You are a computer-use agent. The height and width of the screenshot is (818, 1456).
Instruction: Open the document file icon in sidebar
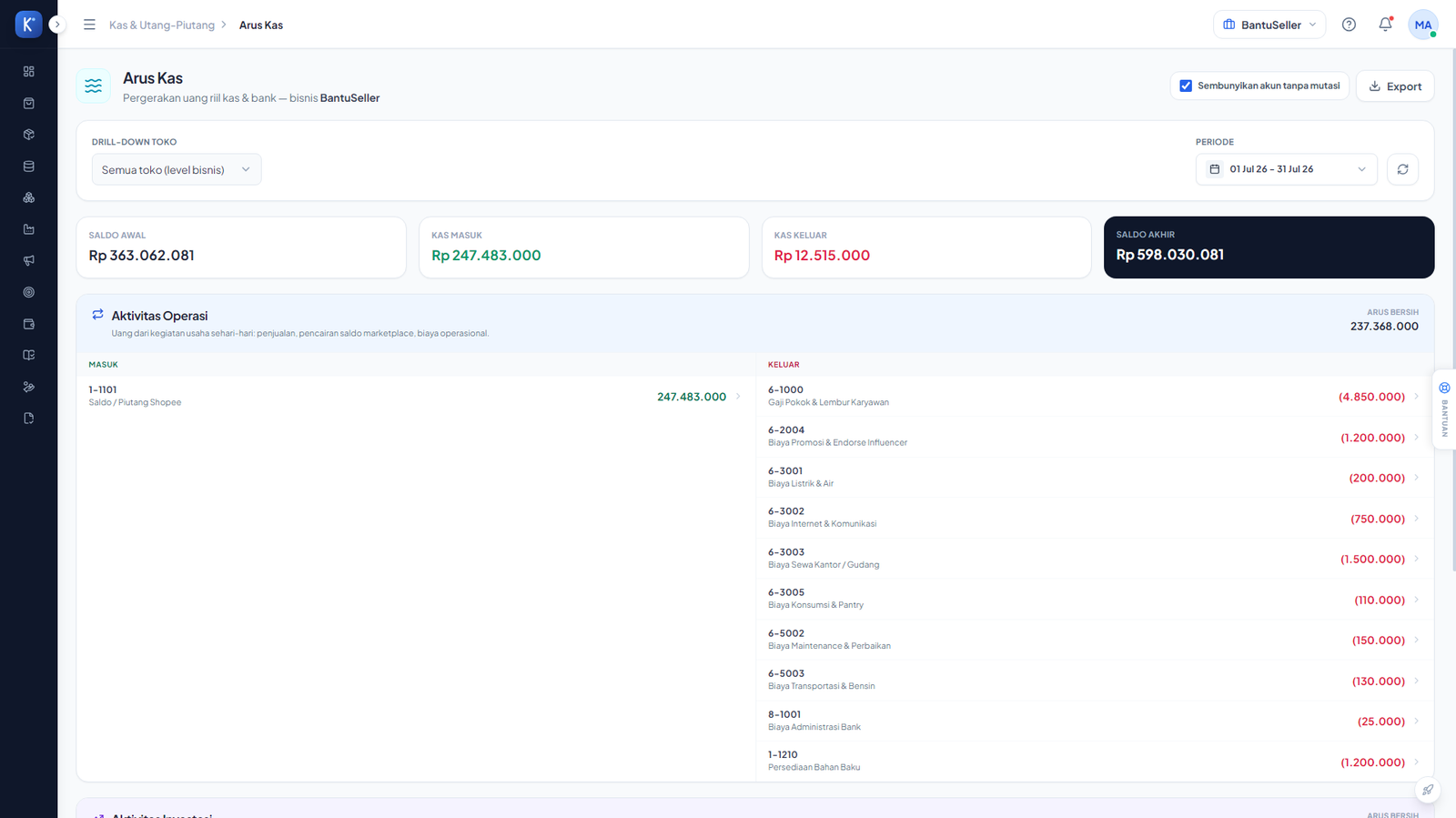(28, 419)
